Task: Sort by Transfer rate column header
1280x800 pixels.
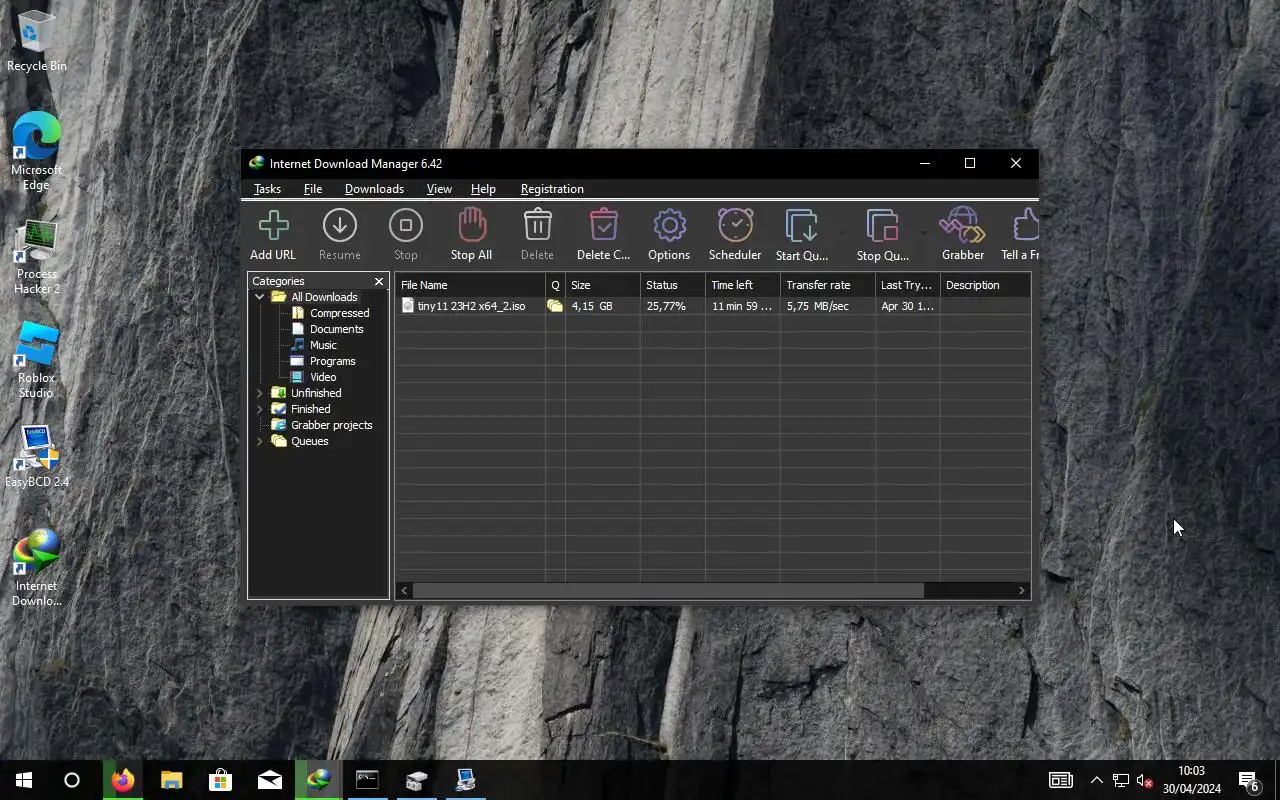Action: click(828, 285)
